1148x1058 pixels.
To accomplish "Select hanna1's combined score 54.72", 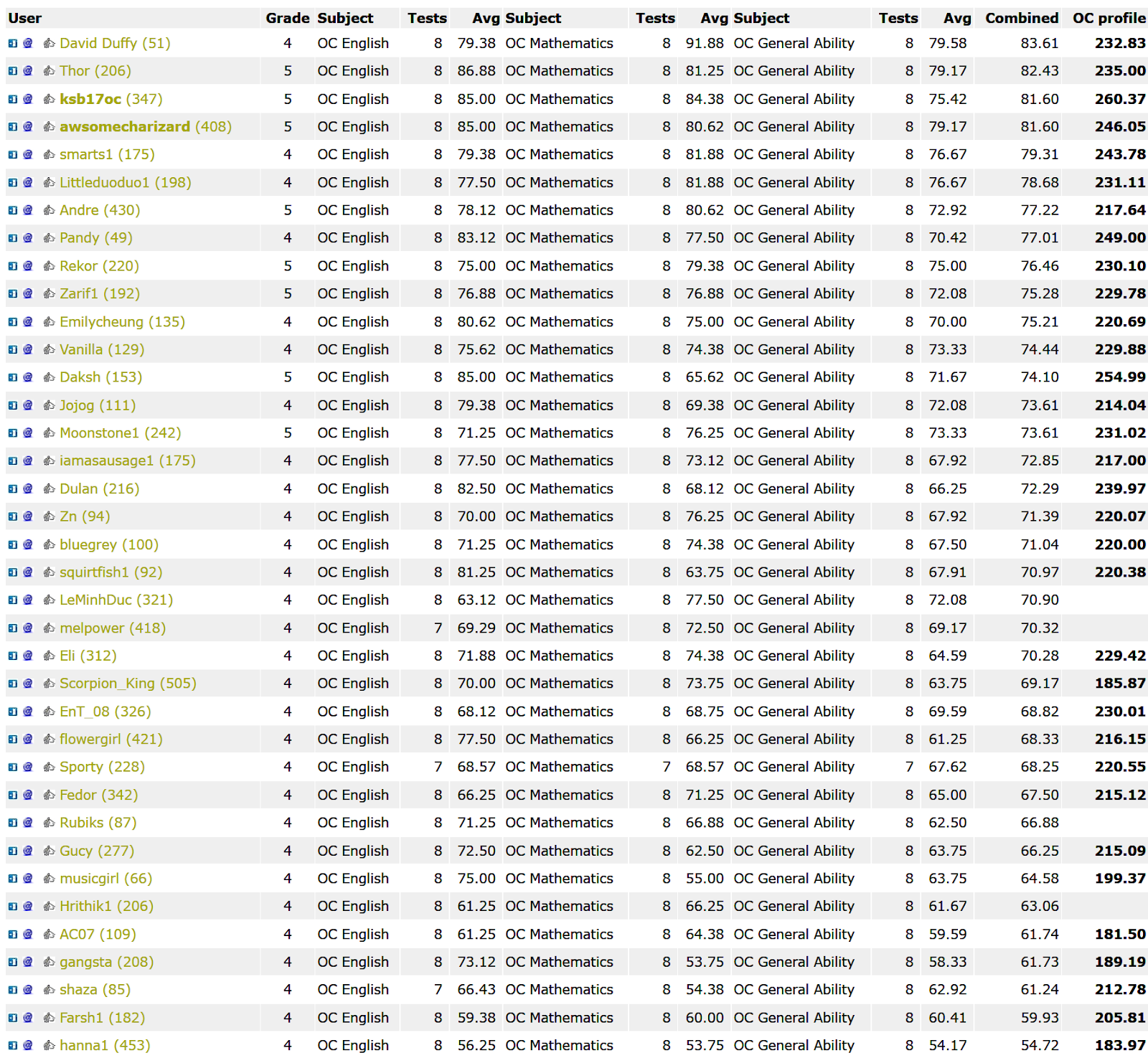I will point(1040,1045).
